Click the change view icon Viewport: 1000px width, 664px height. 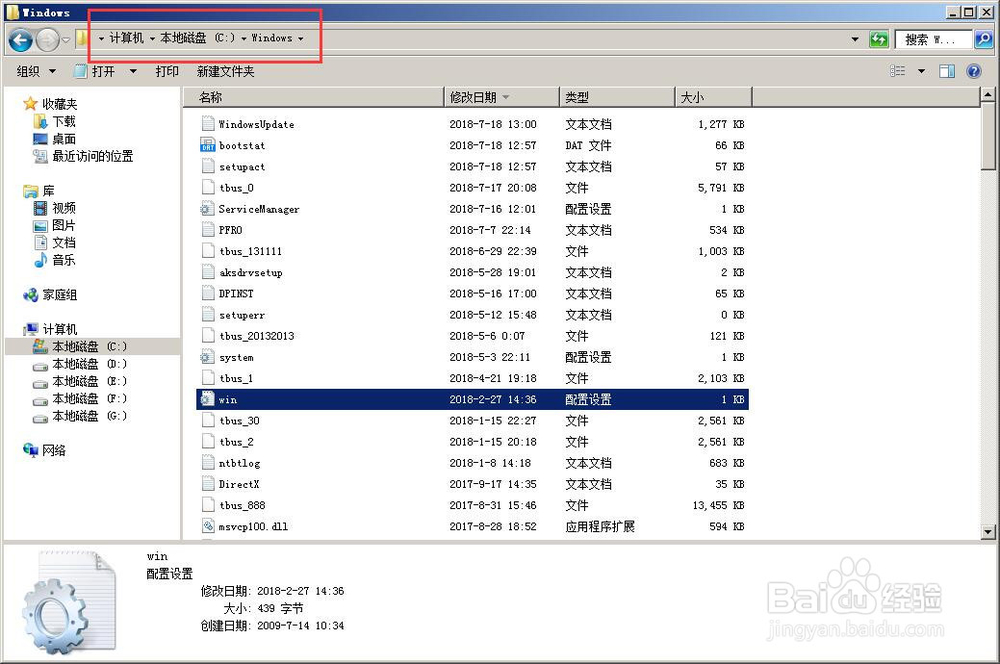[x=897, y=71]
